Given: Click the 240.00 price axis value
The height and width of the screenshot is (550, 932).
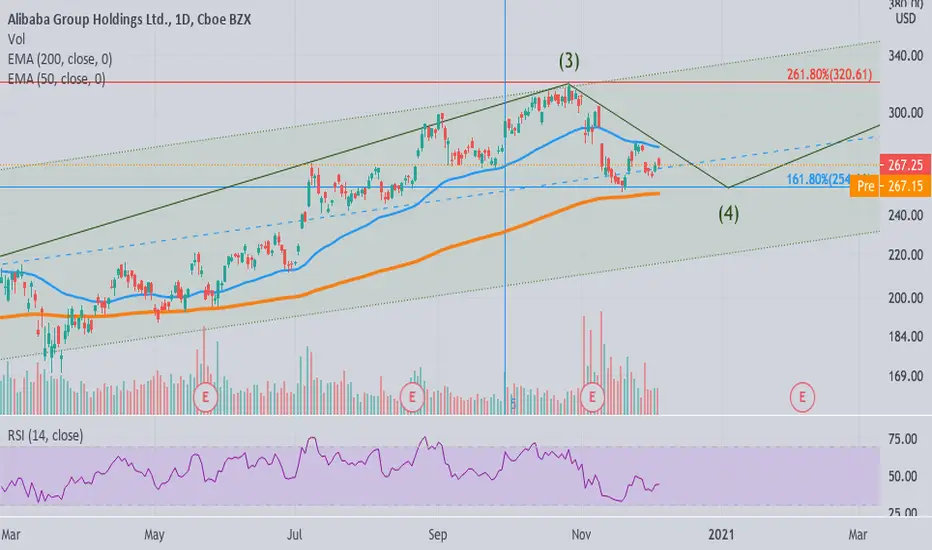Looking at the screenshot, I should point(905,215).
